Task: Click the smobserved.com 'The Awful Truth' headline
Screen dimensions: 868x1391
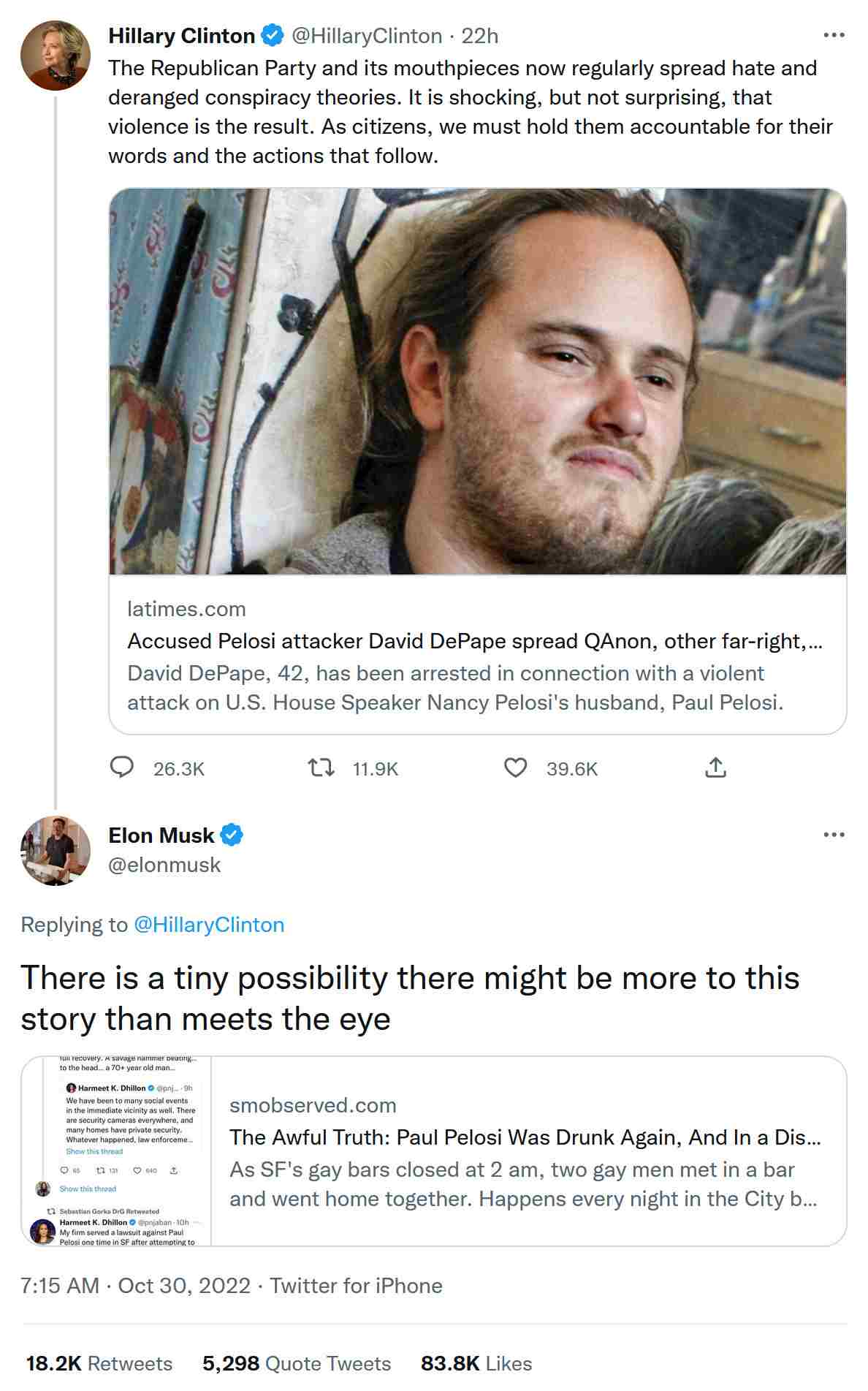Action: [x=525, y=1137]
